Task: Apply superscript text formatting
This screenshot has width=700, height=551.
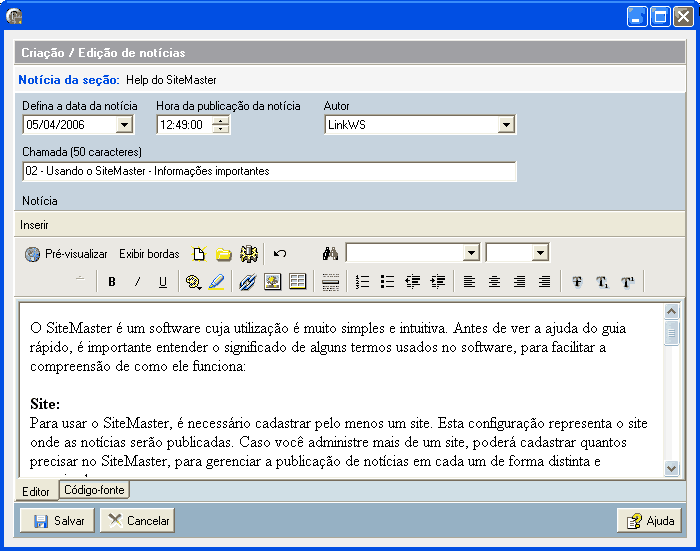Action: click(x=627, y=282)
